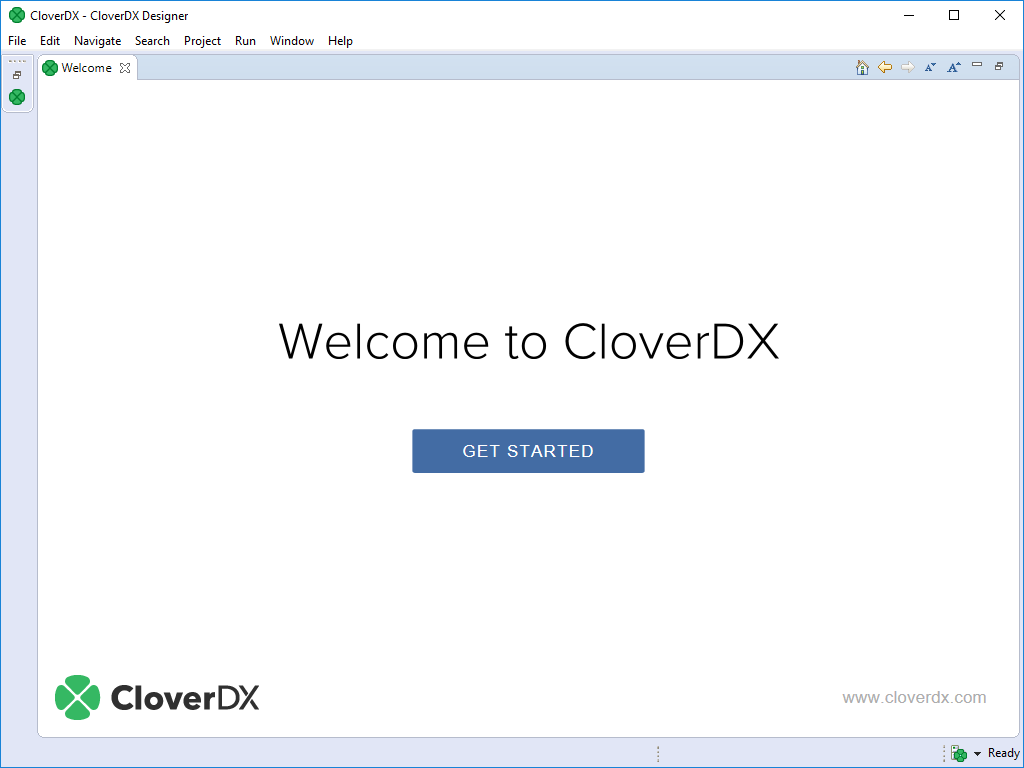This screenshot has height=768, width=1024.
Task: Follow the www.cloverdx.com link
Action: click(x=914, y=698)
